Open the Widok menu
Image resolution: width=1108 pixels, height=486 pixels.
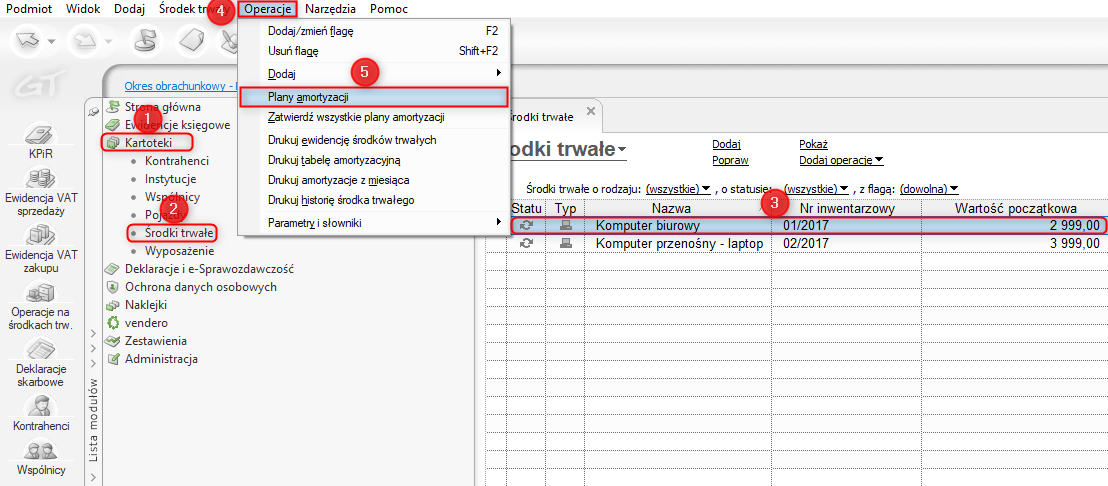82,9
